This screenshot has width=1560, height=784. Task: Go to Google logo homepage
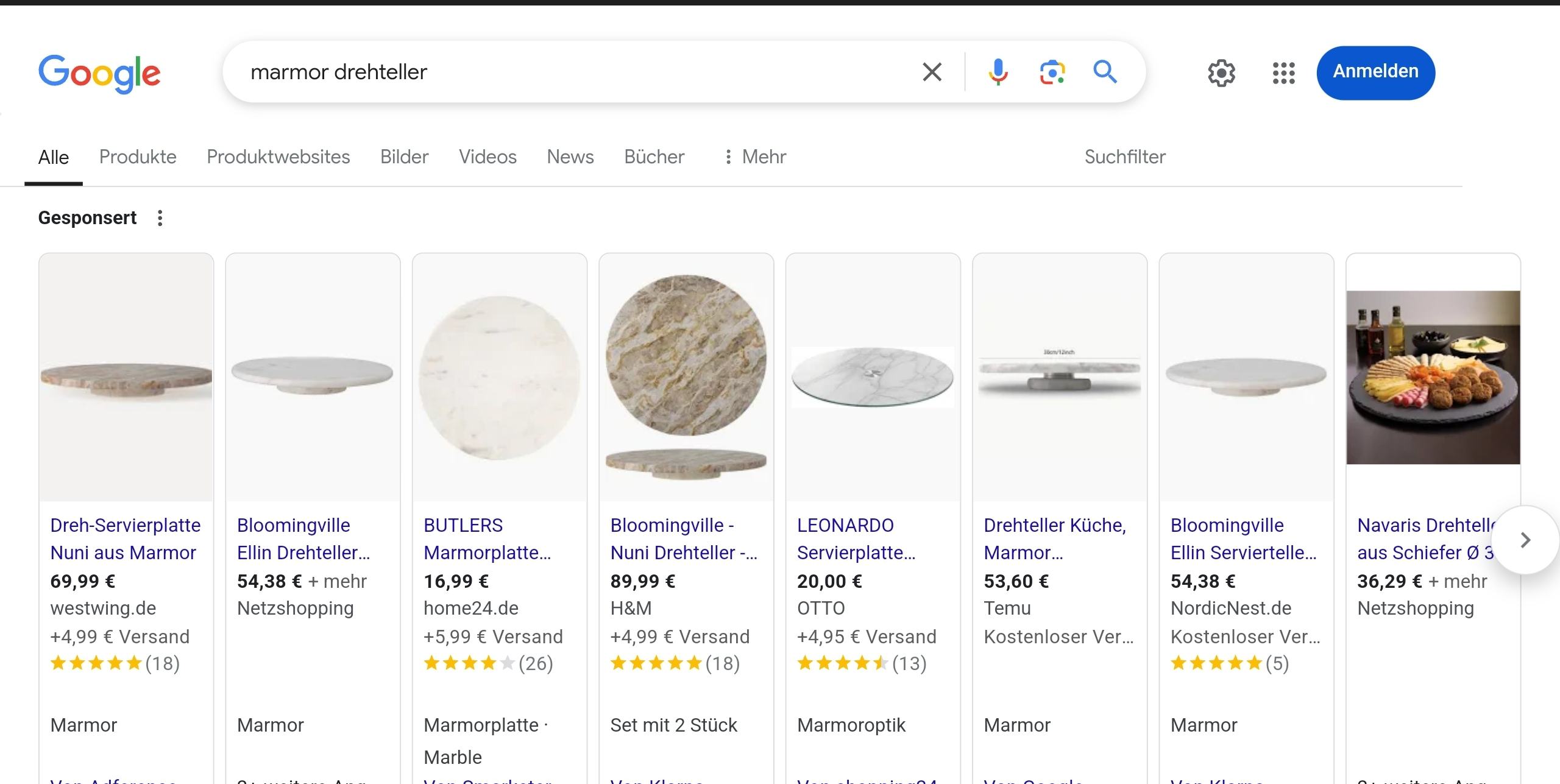point(99,74)
